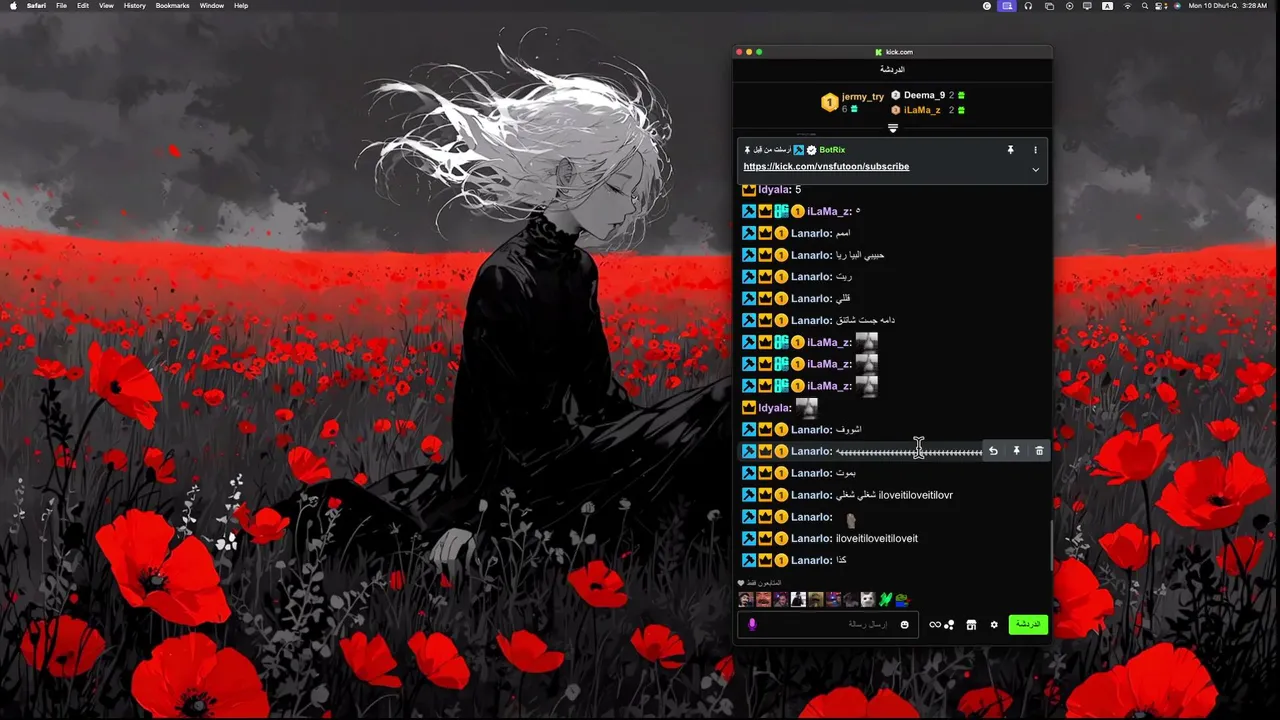
Task: Open the History menu
Action: point(135,6)
